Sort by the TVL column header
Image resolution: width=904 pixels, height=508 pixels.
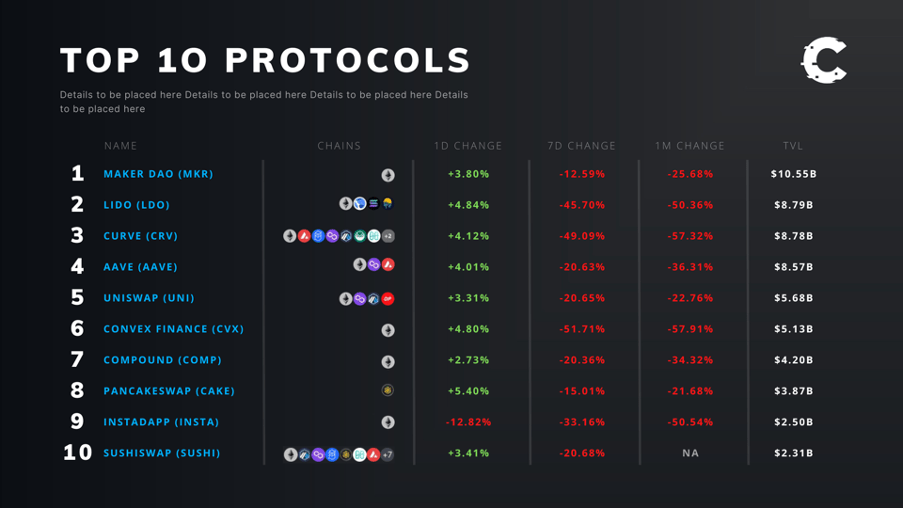click(793, 146)
